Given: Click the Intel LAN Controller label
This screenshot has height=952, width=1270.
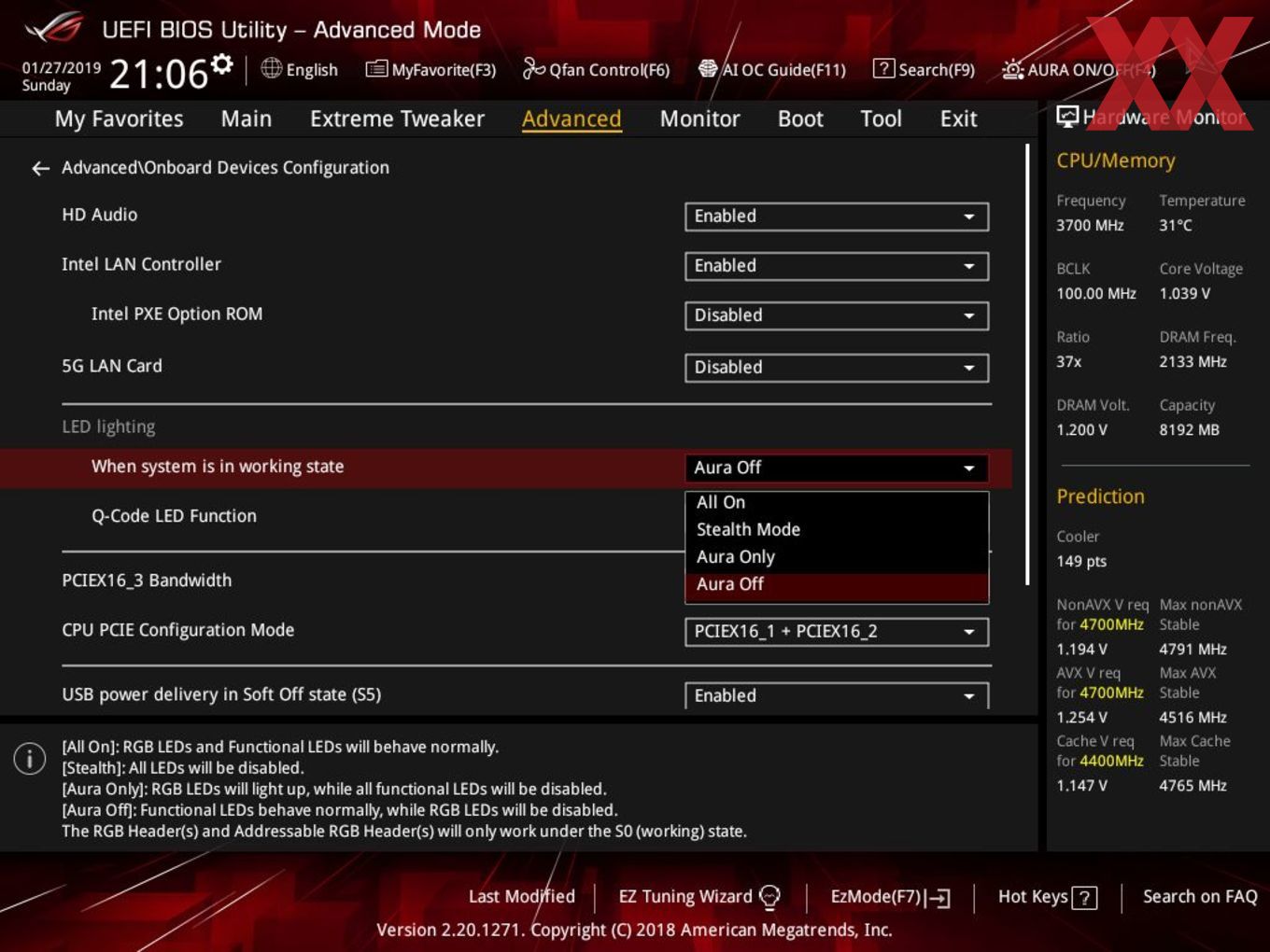Looking at the screenshot, I should [141, 264].
